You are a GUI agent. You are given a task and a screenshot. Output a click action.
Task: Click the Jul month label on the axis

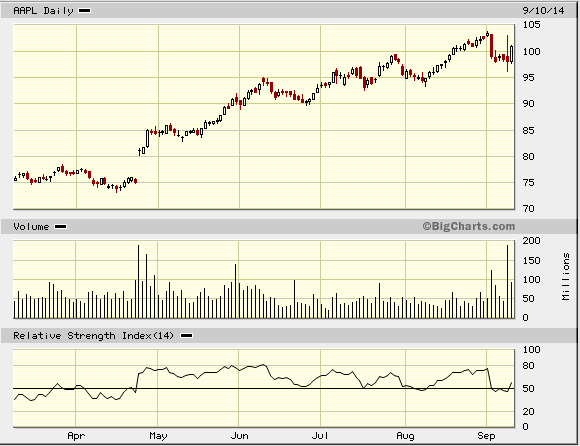pos(320,436)
